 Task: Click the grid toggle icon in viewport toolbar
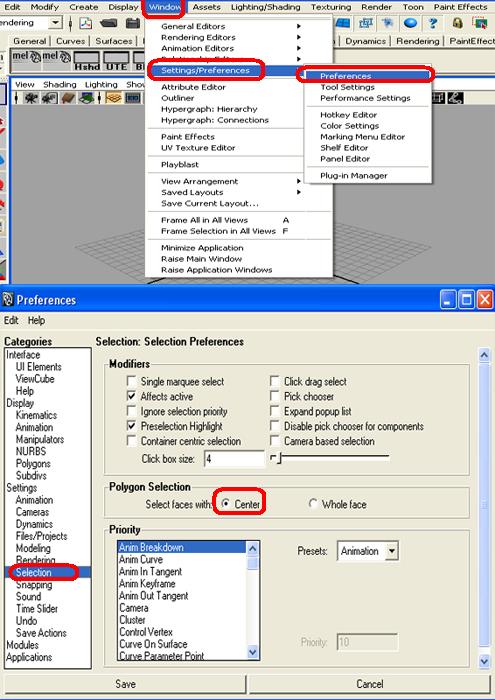(114, 98)
